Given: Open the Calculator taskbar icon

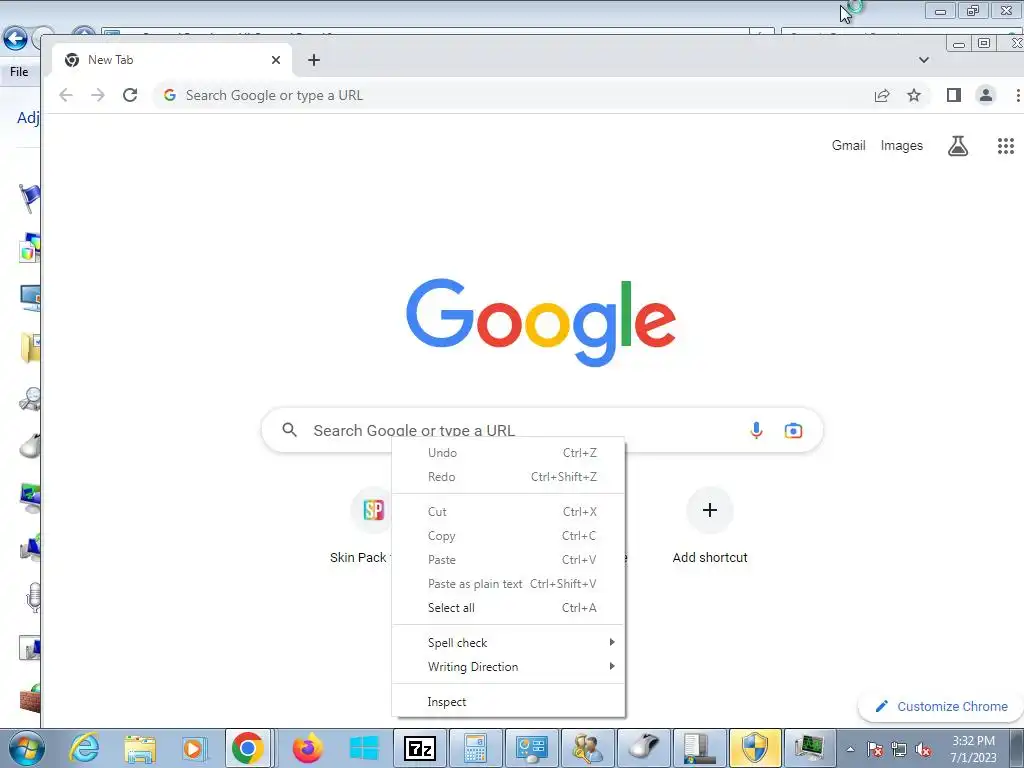Looking at the screenshot, I should coord(475,748).
